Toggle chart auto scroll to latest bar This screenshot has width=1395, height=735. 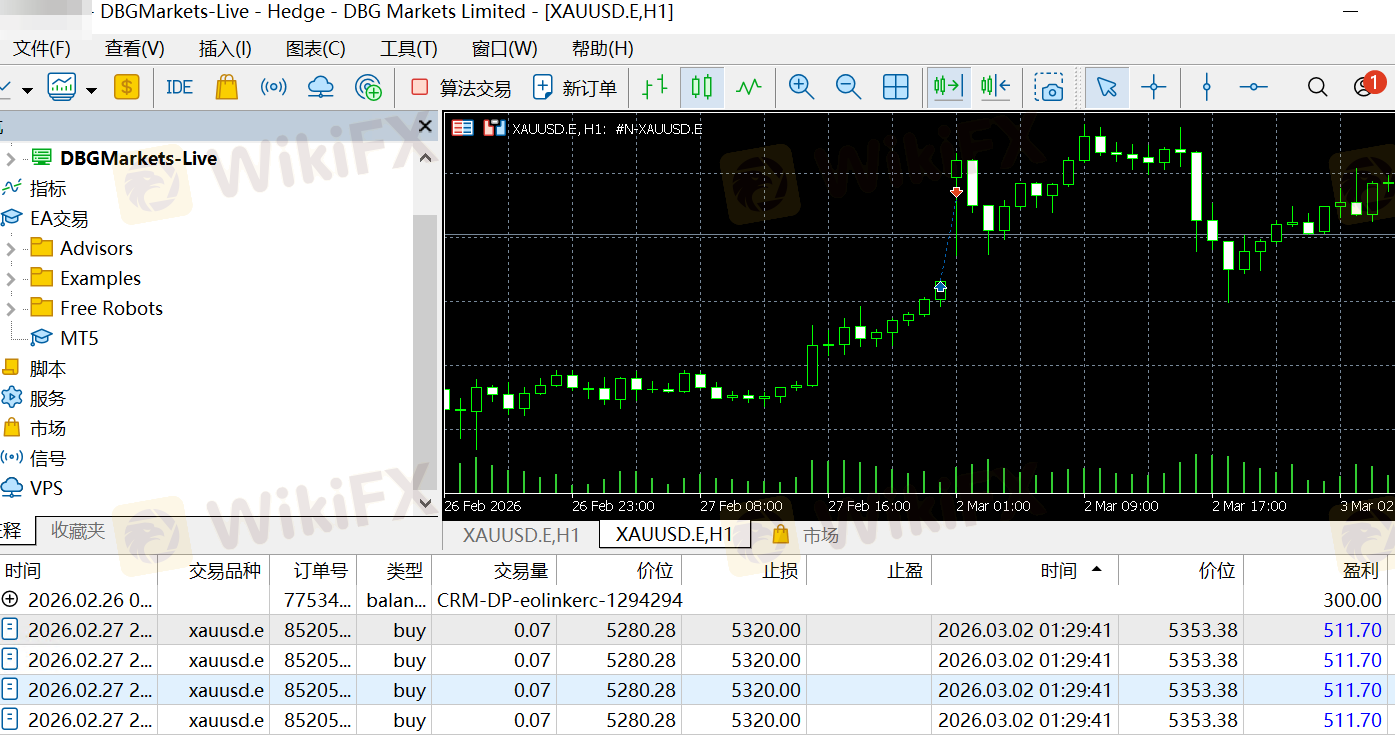click(947, 88)
